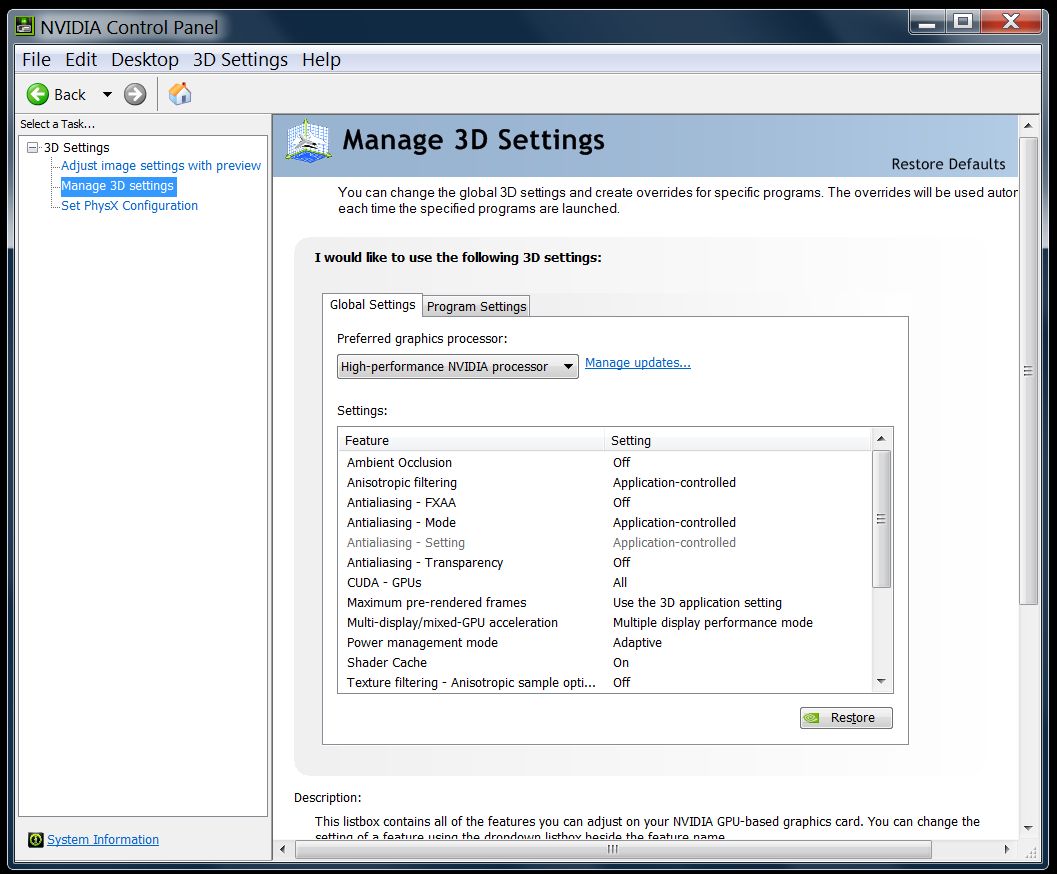Click the horizontal scrollbar left arrow
This screenshot has width=1057, height=874.
282,850
